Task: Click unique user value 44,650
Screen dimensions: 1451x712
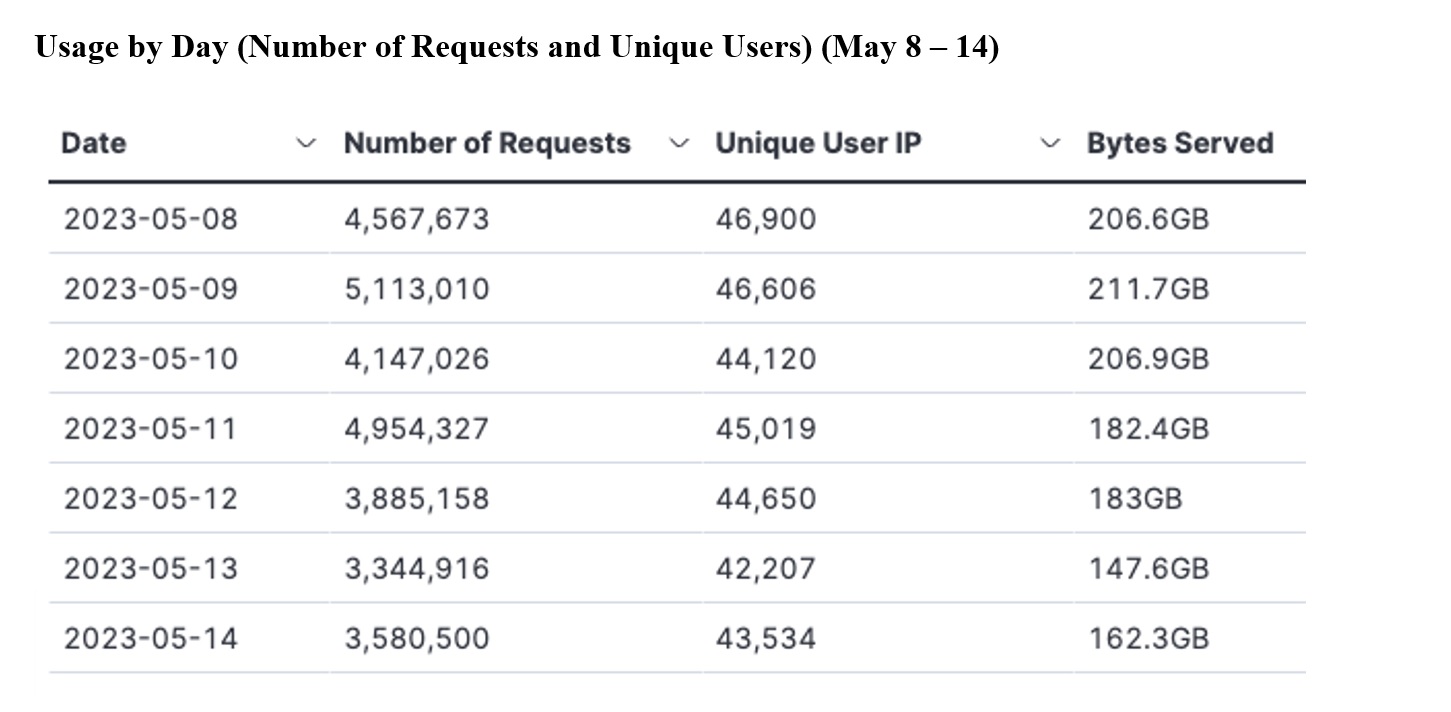Action: click(x=766, y=499)
